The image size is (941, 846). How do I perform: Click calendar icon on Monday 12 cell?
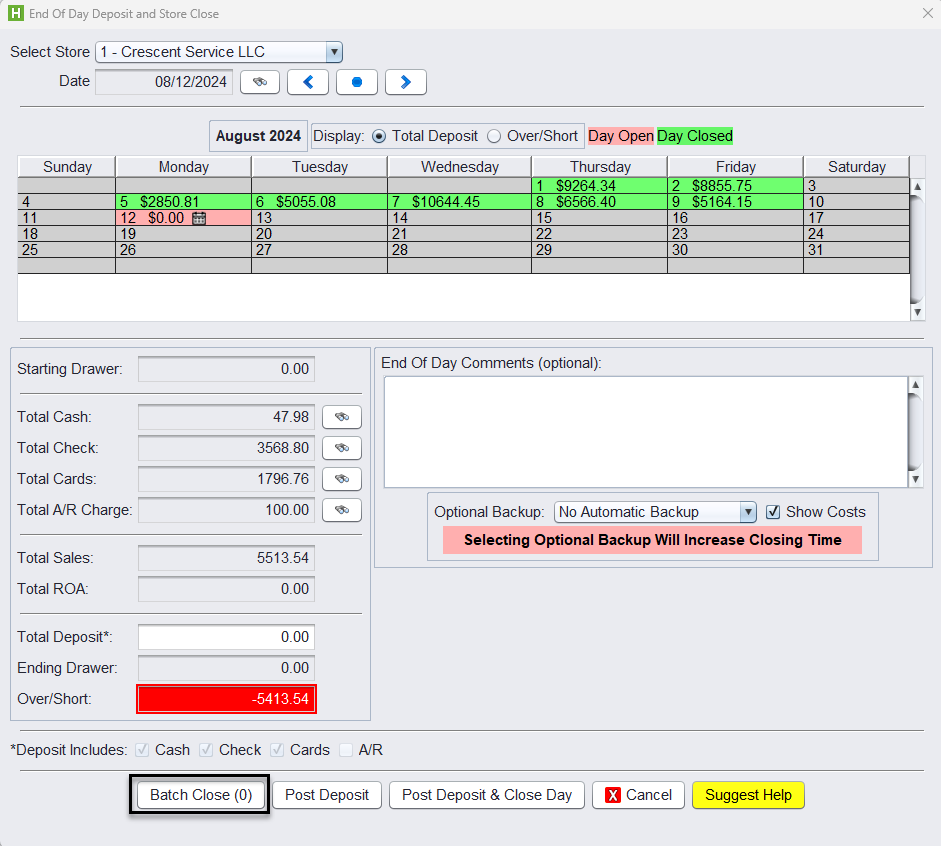coord(199,218)
